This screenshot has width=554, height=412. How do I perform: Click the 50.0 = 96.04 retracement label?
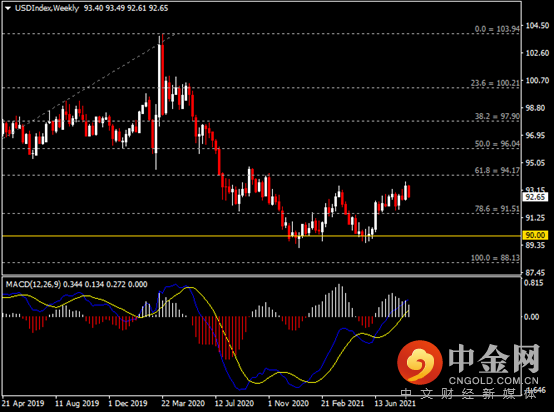tap(497, 144)
